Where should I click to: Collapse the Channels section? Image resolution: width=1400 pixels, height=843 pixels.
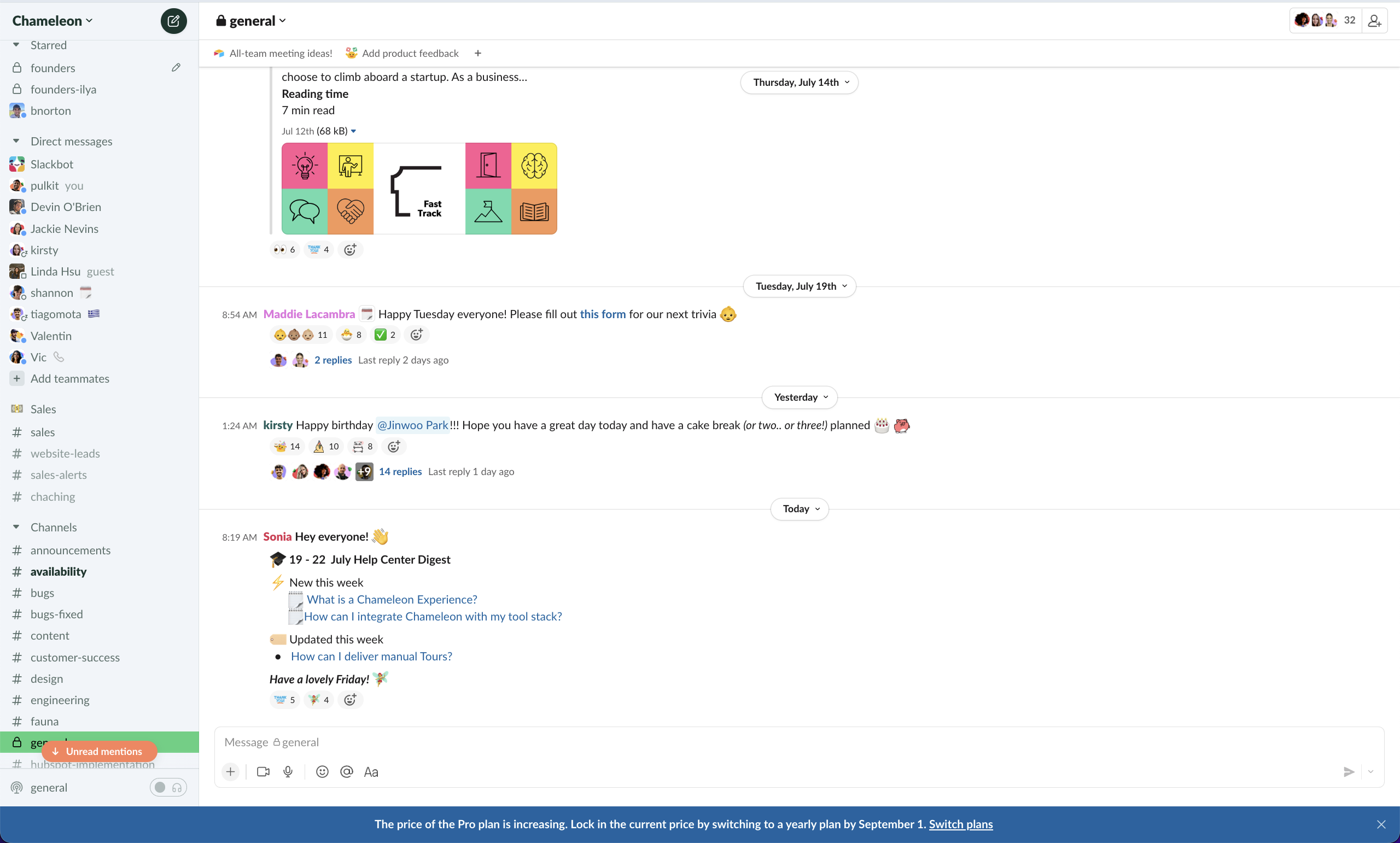tap(16, 527)
